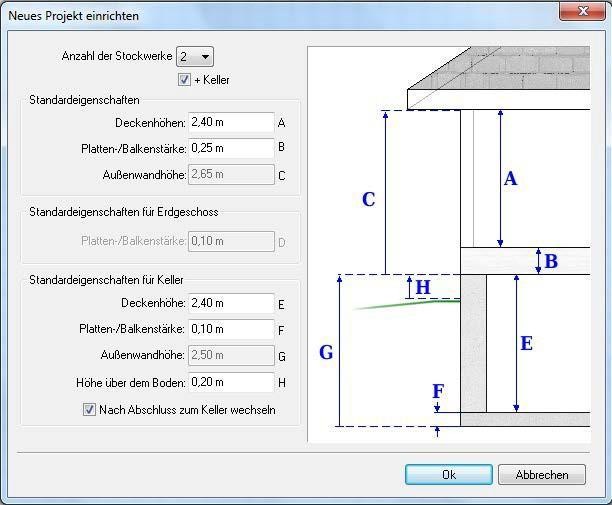Click the 'Standardeigenschaften für Erdgeschoss' group label
Viewport: 612px width, 505px height.
(124, 212)
